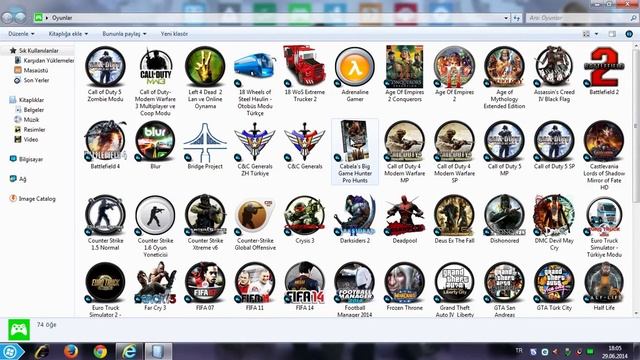Select the GTA San Andreas icon

[504, 282]
